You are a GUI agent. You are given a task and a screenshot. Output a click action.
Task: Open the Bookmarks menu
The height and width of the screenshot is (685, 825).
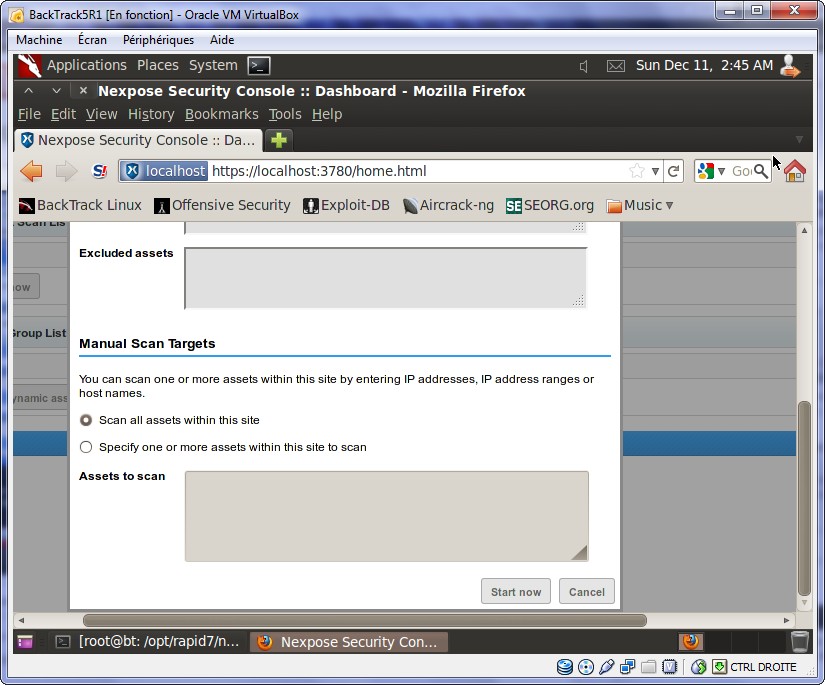click(222, 114)
